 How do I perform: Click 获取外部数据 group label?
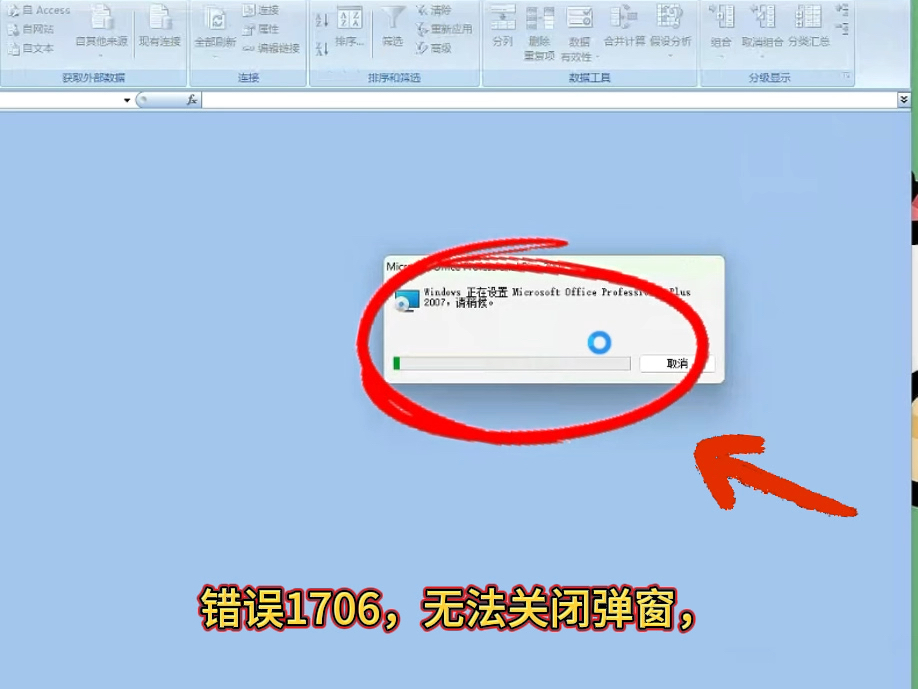point(94,77)
